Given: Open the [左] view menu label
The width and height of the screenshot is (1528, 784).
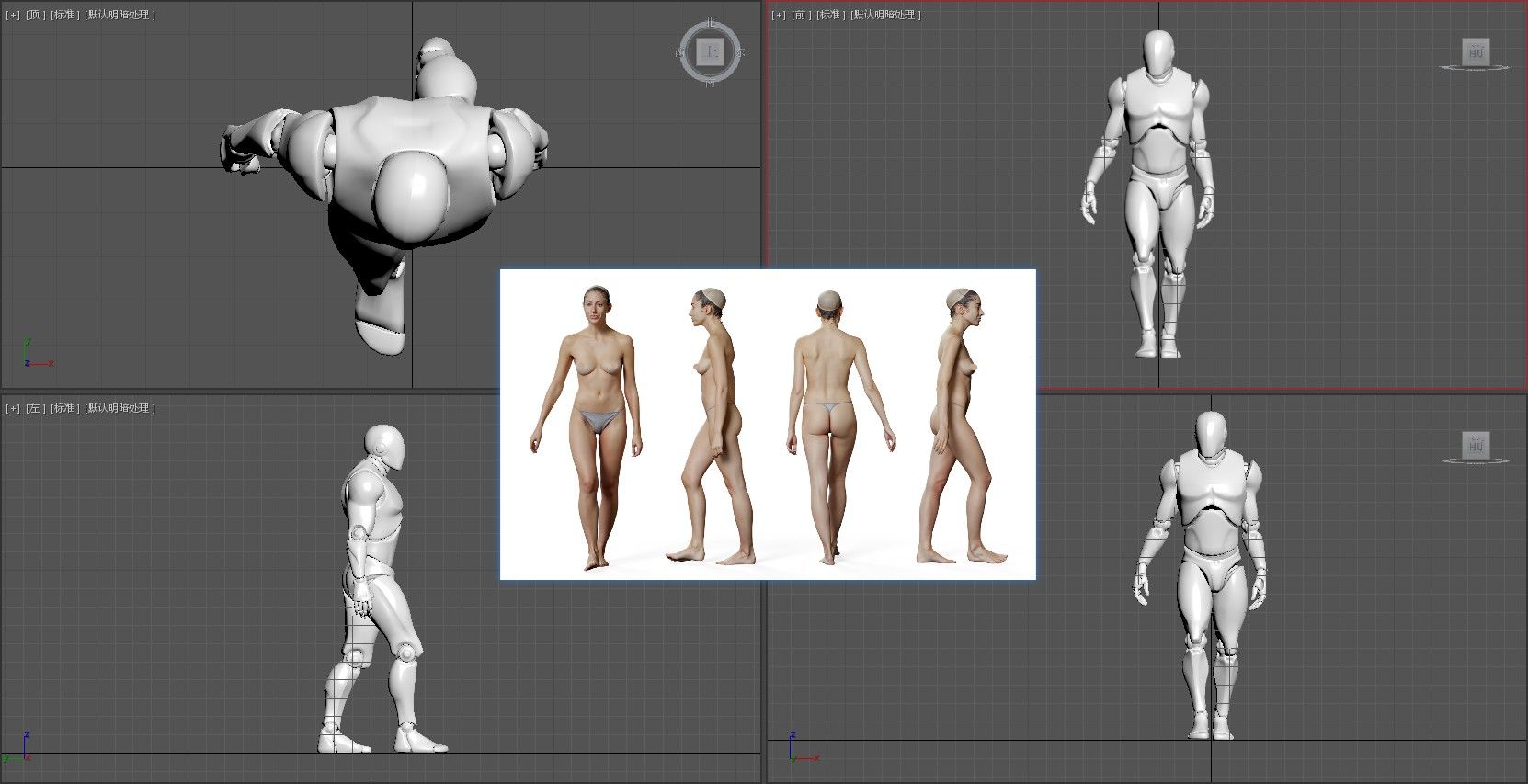Looking at the screenshot, I should pyautogui.click(x=37, y=408).
